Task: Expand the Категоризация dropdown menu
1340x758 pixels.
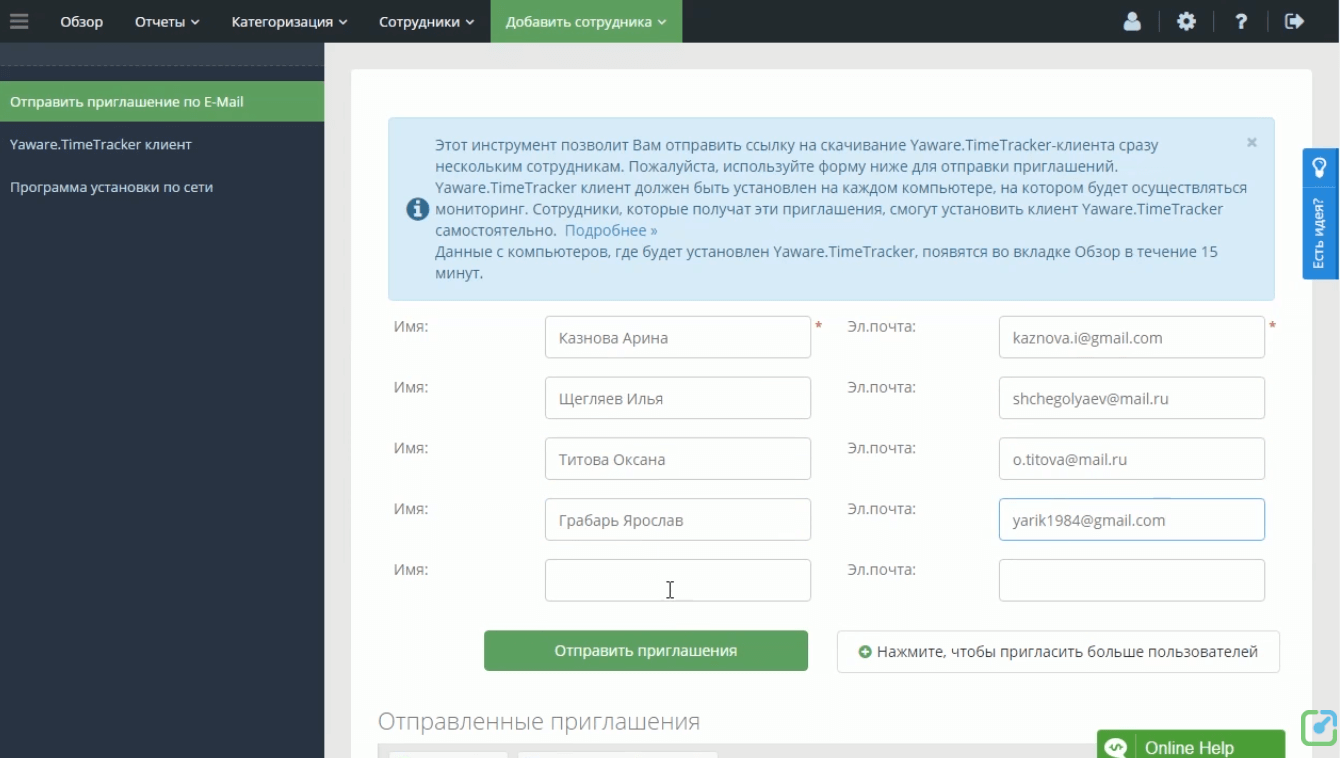Action: pos(289,21)
